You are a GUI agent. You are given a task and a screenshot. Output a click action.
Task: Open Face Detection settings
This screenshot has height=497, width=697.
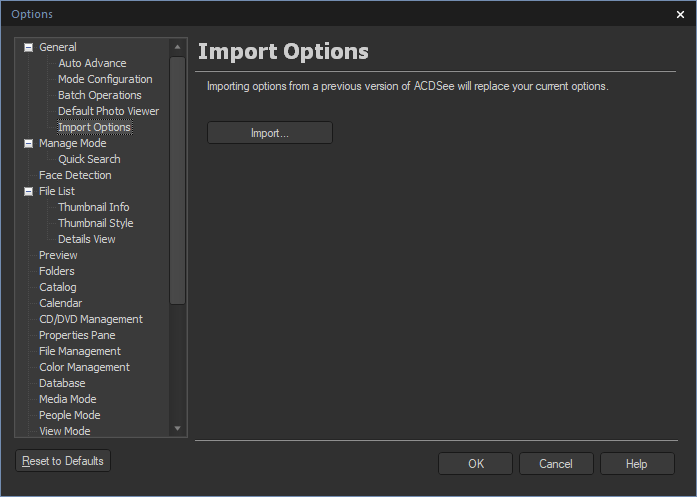tap(75, 175)
